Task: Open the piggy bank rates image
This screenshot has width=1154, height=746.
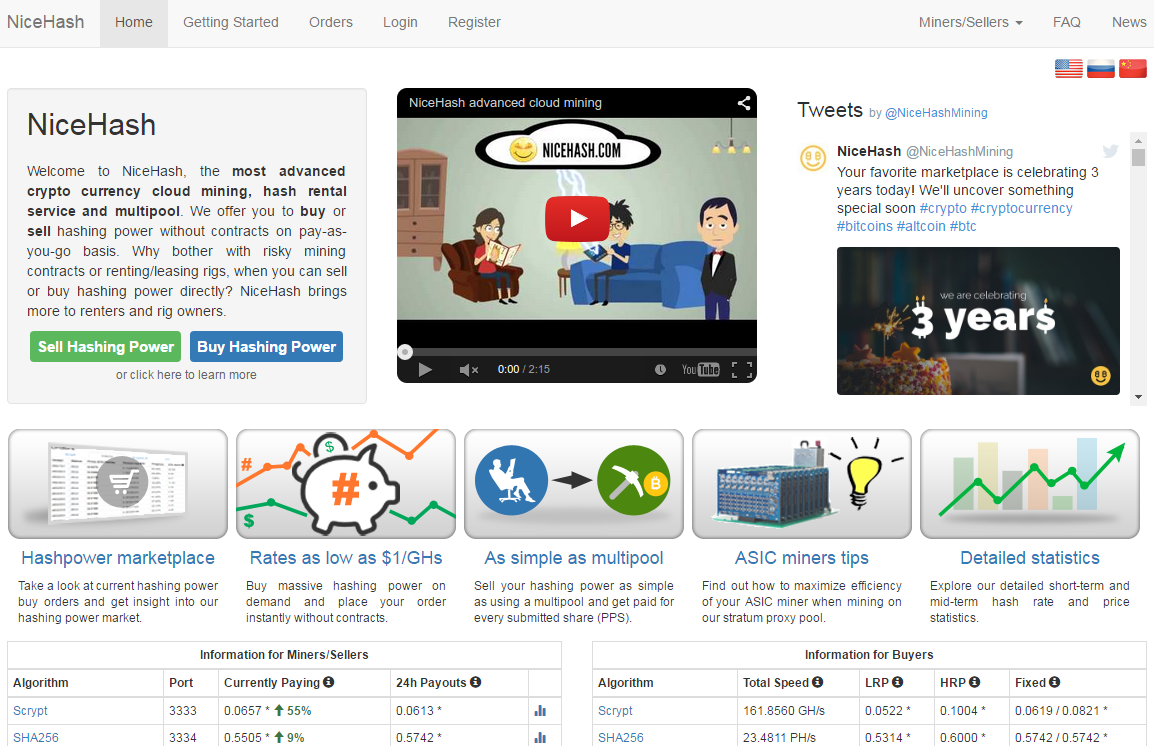Action: click(346, 484)
